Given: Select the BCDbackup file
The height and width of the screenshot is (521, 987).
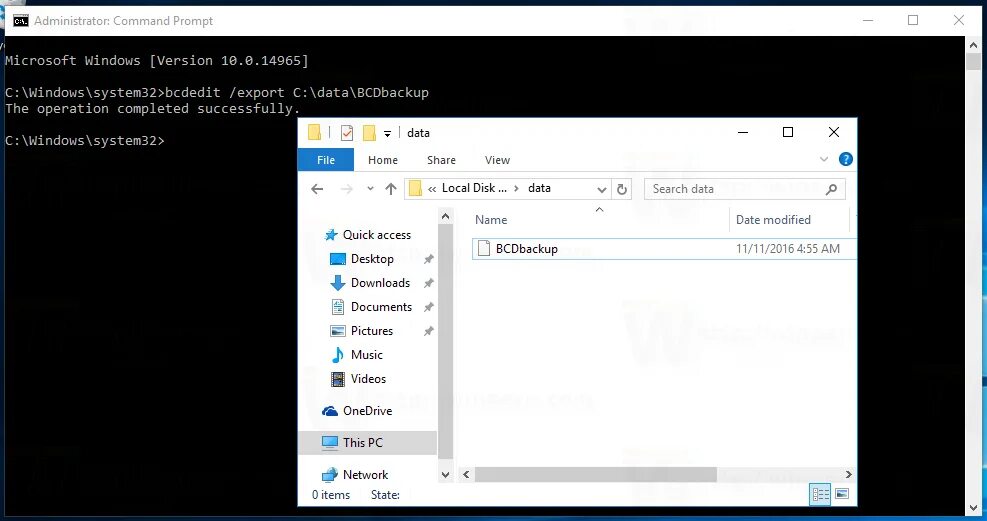Looking at the screenshot, I should point(664,249).
